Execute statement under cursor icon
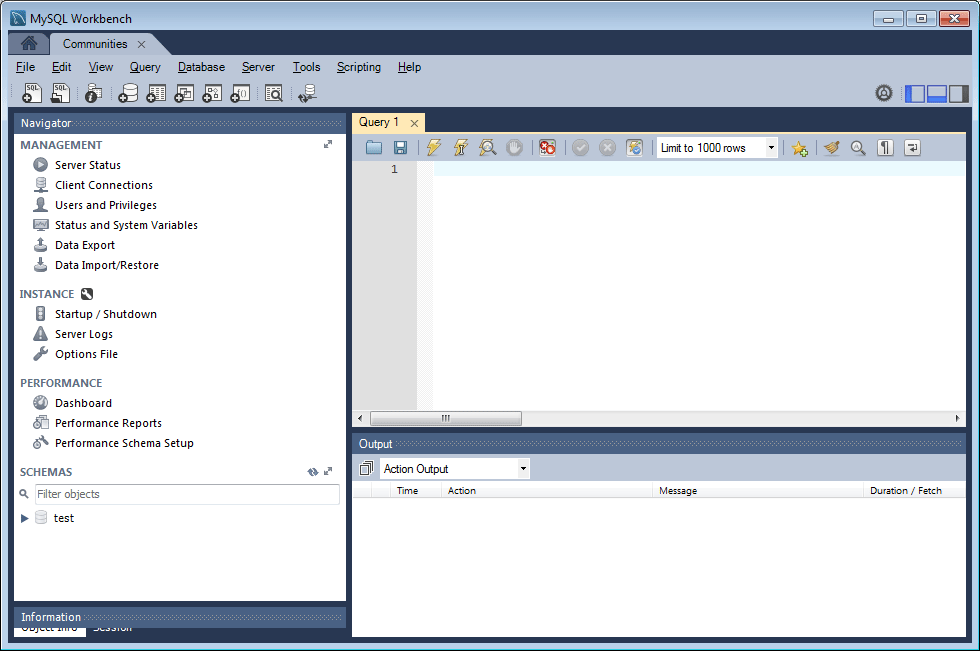Image resolution: width=980 pixels, height=651 pixels. click(x=461, y=147)
